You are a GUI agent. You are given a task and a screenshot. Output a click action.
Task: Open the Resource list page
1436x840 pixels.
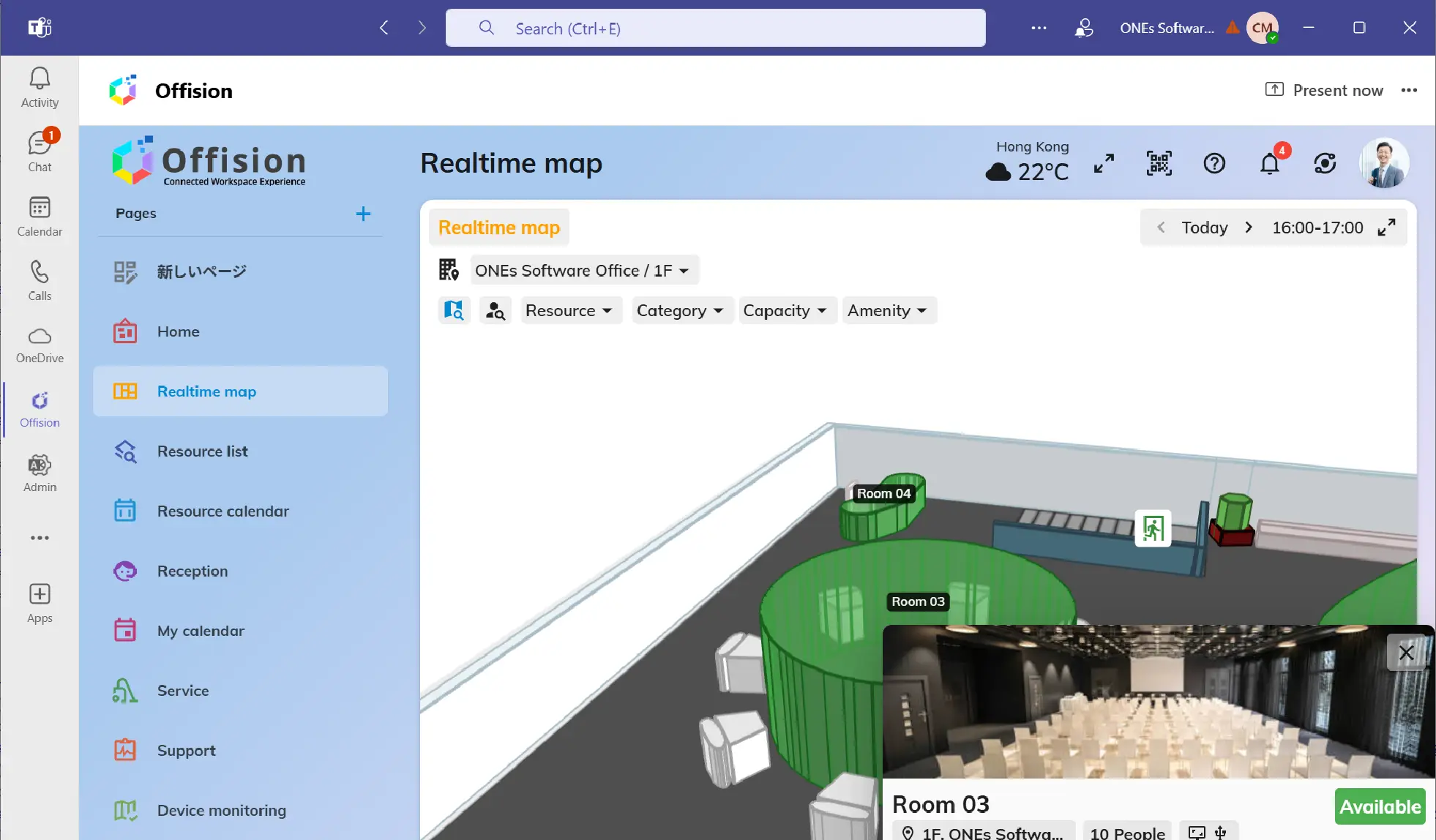[x=202, y=451]
